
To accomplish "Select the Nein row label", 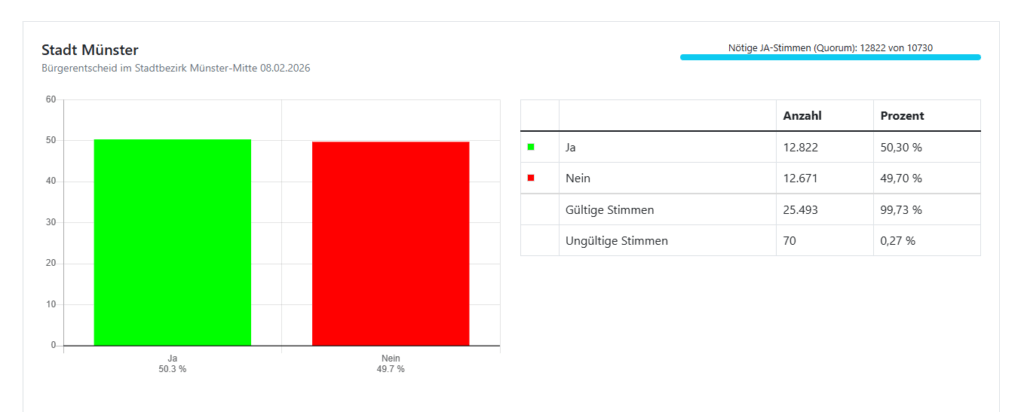I will coord(577,178).
